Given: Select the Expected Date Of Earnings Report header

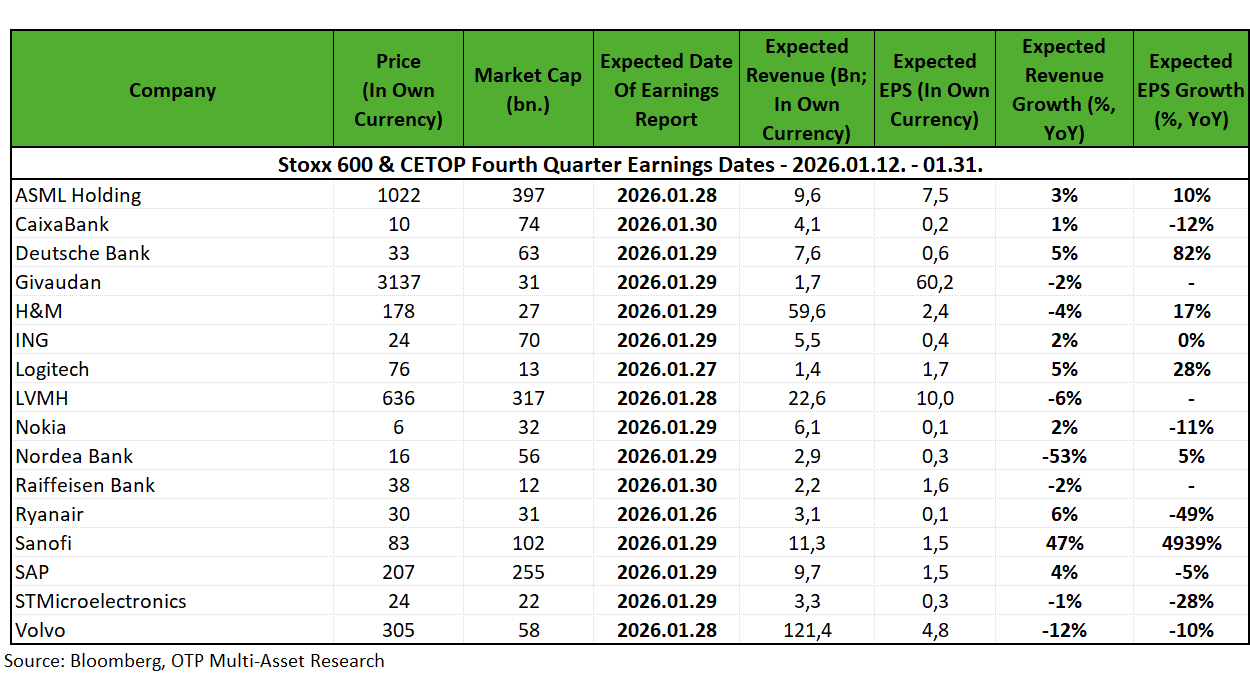Looking at the screenshot, I should click(666, 90).
